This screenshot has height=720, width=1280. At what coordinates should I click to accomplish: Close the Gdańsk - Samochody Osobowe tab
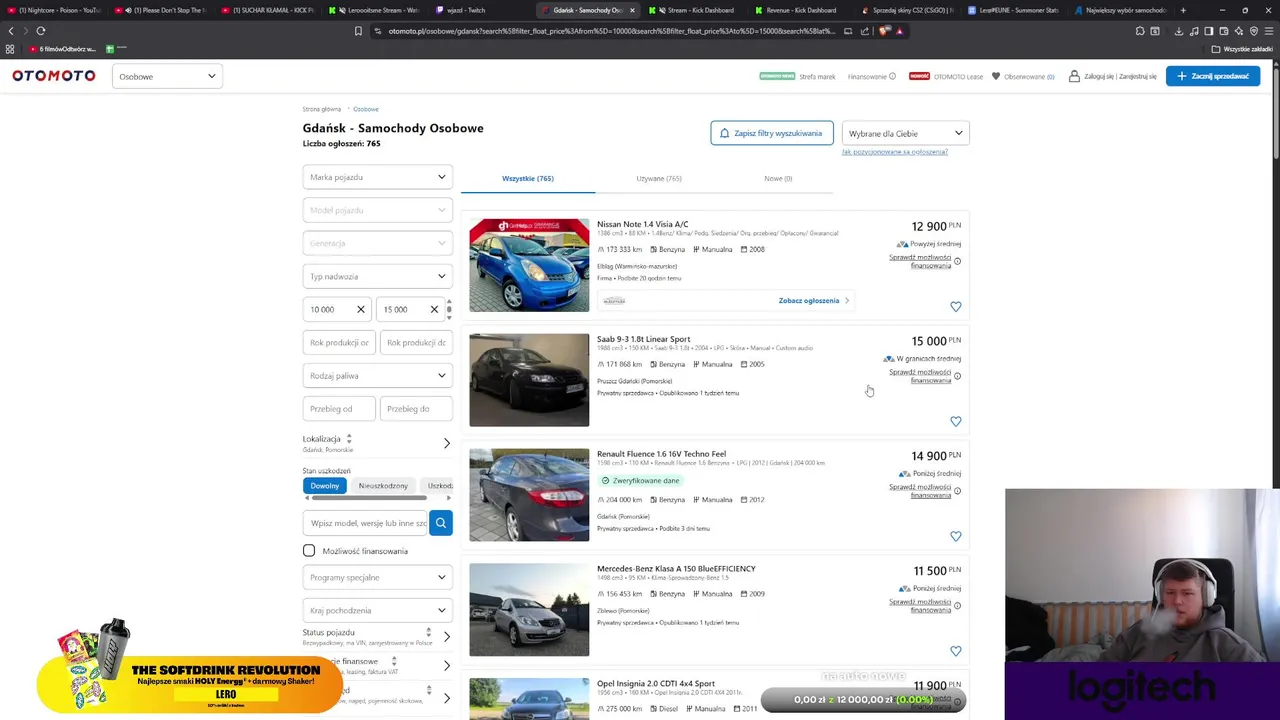coord(632,10)
